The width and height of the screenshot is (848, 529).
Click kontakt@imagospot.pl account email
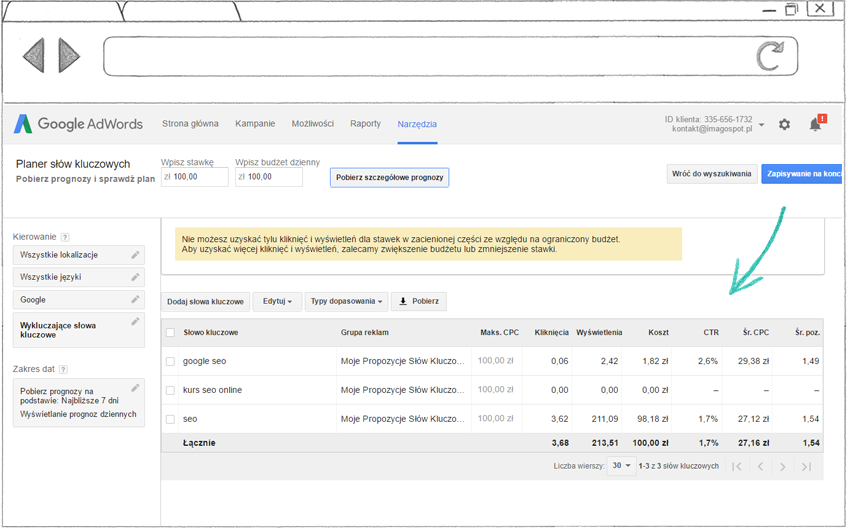tap(712, 129)
